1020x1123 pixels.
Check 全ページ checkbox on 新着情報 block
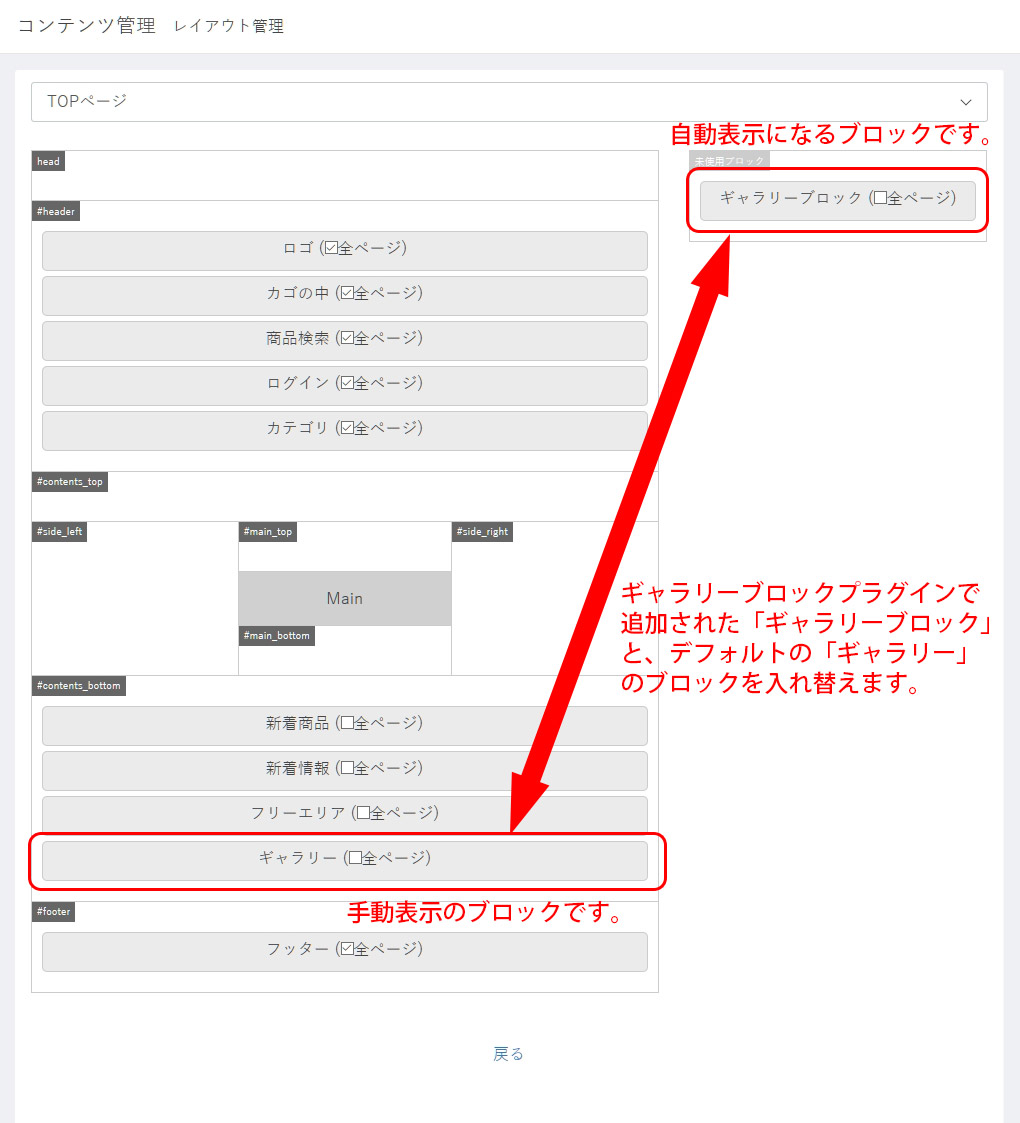347,768
